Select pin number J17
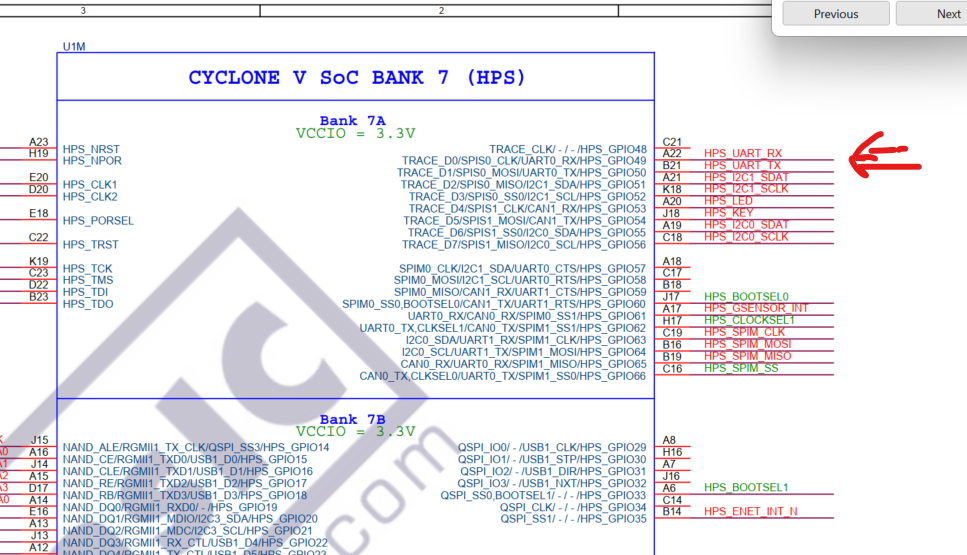Image resolution: width=967 pixels, height=555 pixels. (671, 297)
